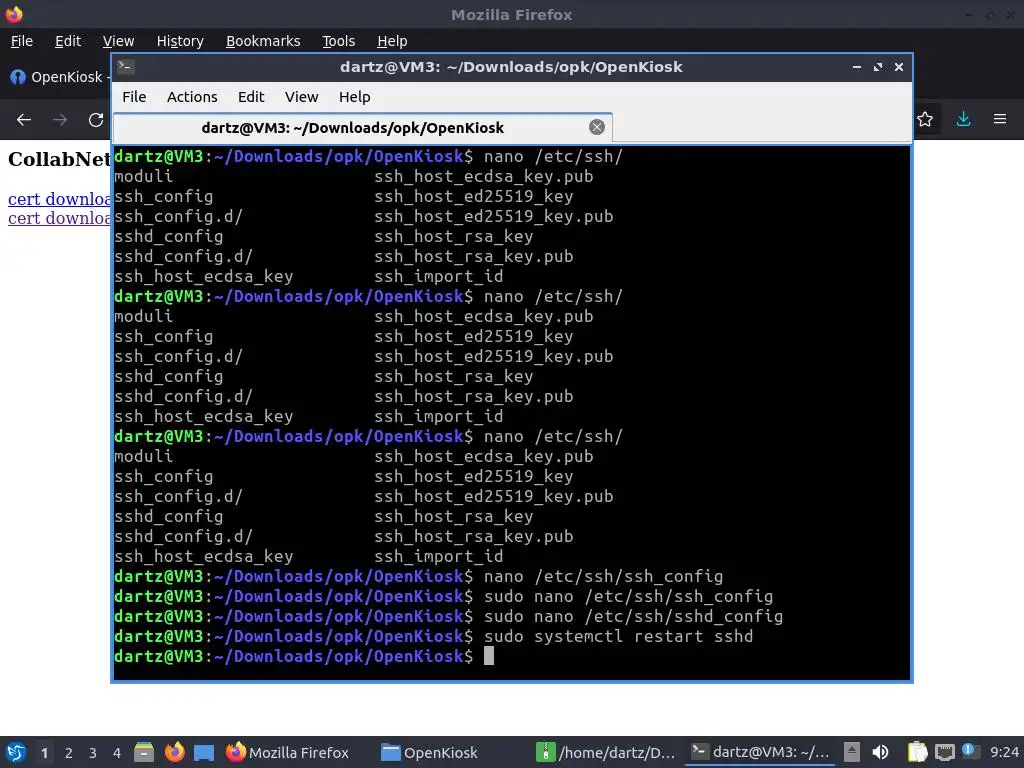This screenshot has height=768, width=1024.
Task: Click the update notifier tray icon
Action: coord(970,751)
